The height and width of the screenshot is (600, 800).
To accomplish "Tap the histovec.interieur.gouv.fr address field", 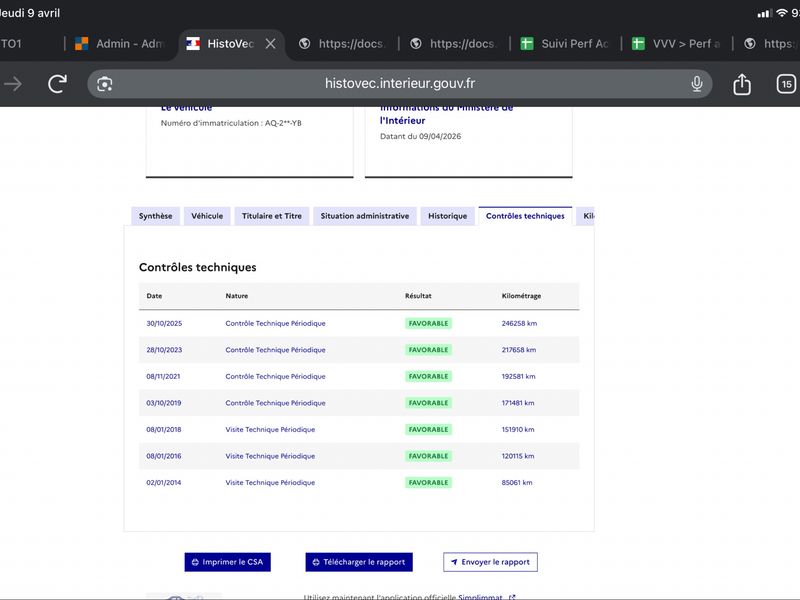I will [400, 84].
